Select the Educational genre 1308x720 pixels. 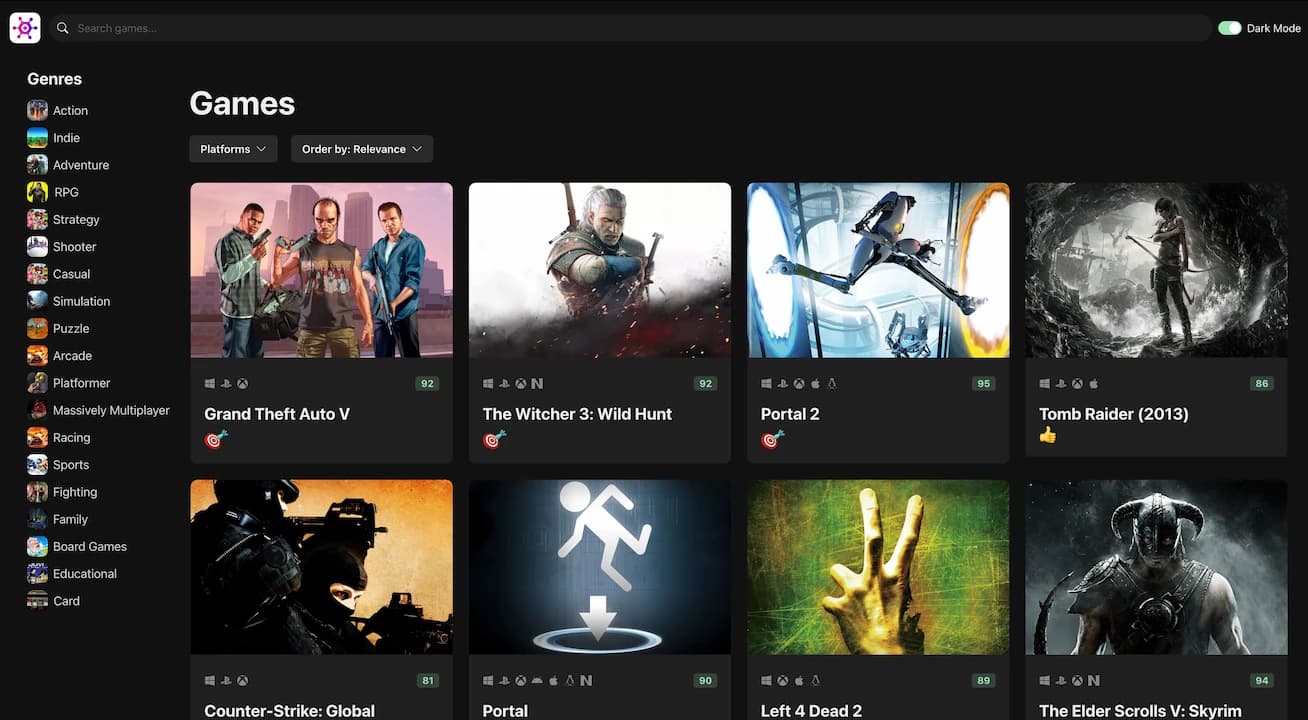tap(85, 574)
